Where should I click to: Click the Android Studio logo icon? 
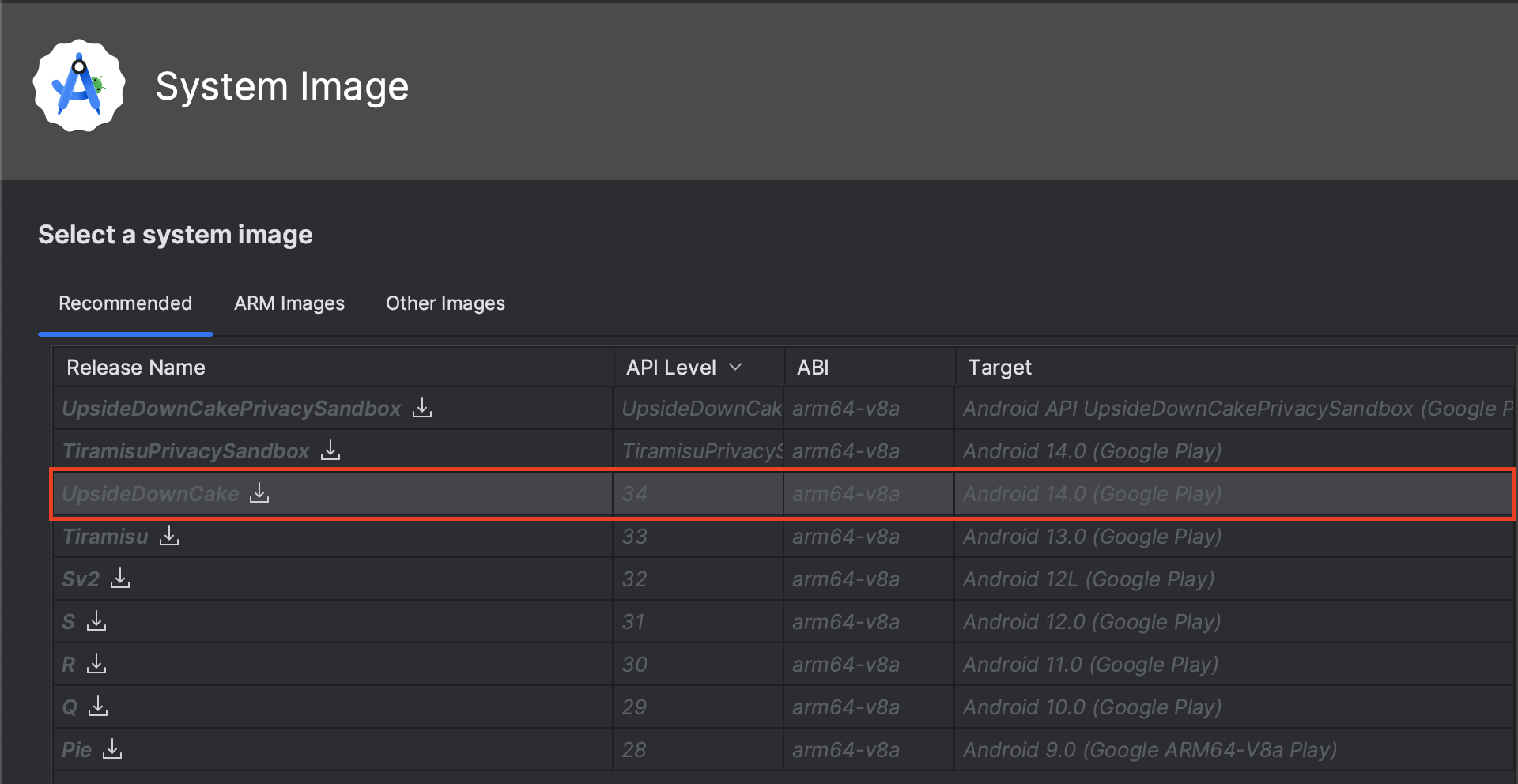79,85
